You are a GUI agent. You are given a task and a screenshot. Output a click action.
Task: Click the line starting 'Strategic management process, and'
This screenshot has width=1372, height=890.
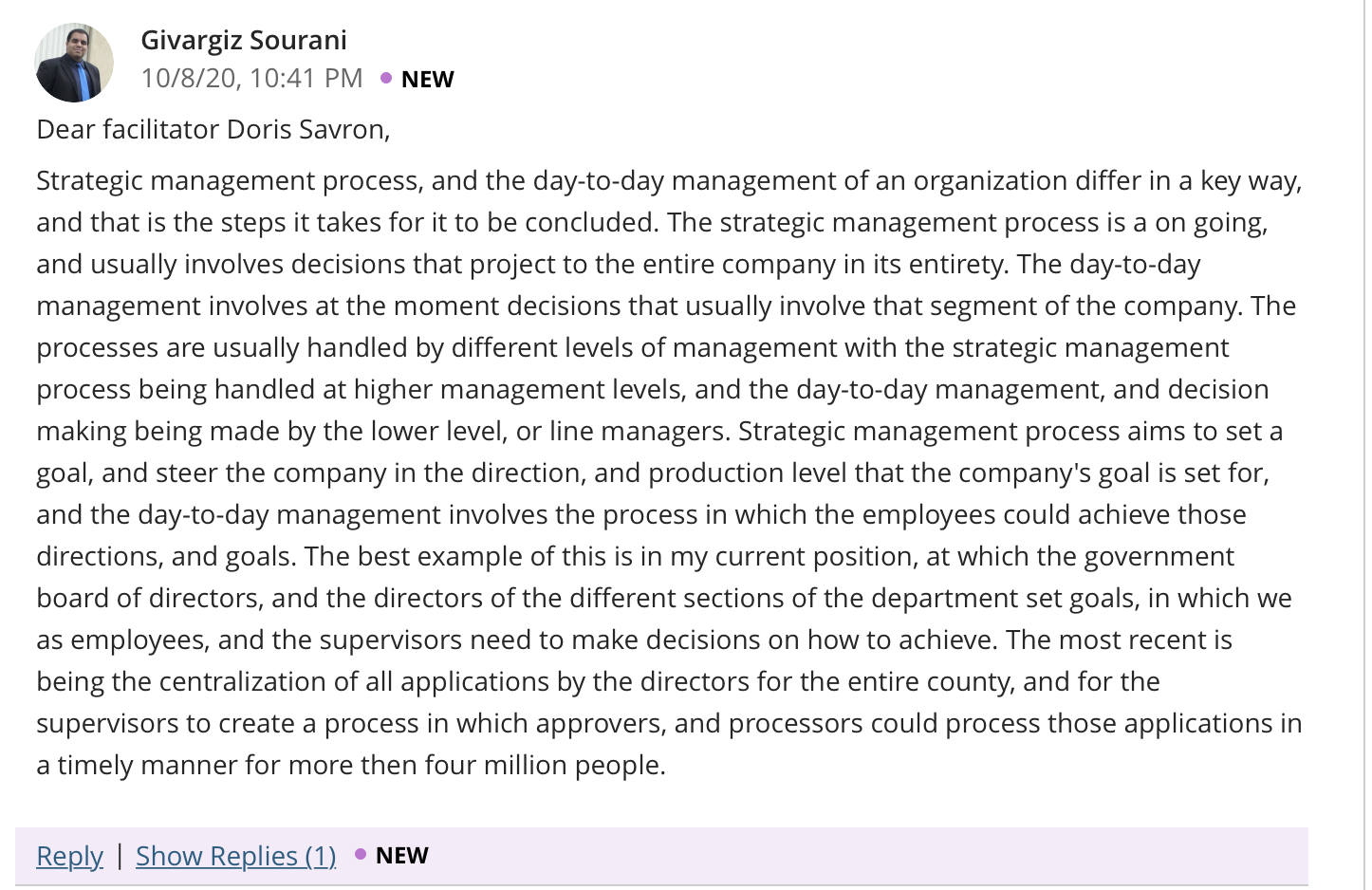[x=669, y=180]
